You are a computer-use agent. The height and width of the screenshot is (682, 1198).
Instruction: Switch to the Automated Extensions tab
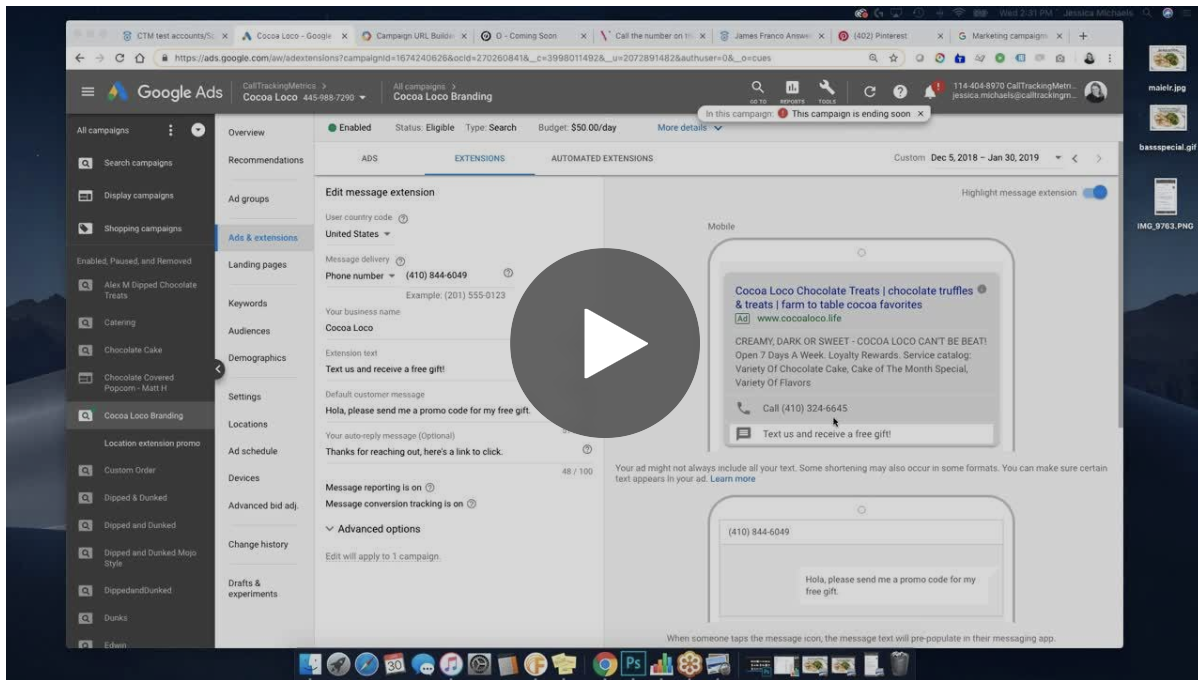(602, 158)
